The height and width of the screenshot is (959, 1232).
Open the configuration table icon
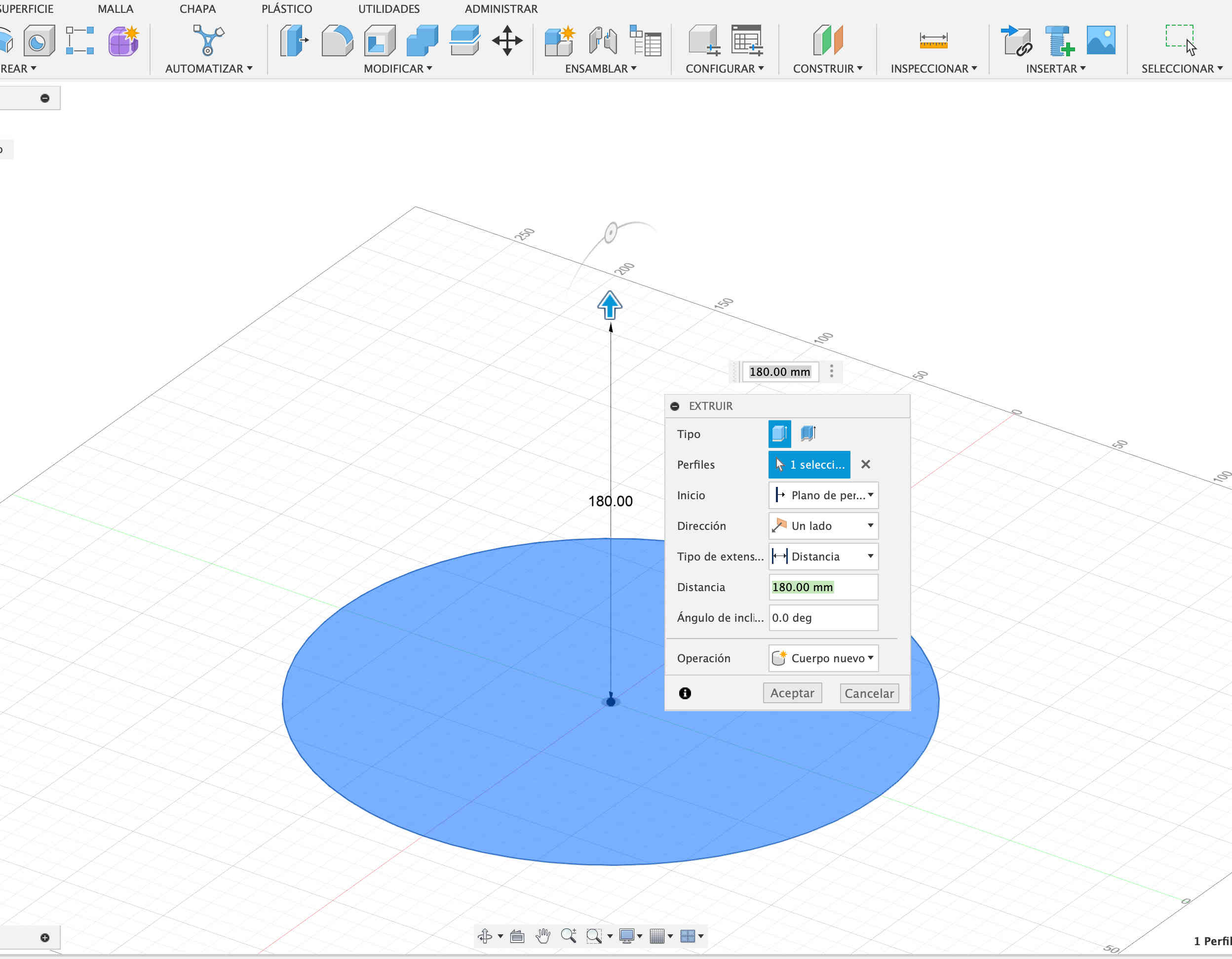click(x=747, y=40)
